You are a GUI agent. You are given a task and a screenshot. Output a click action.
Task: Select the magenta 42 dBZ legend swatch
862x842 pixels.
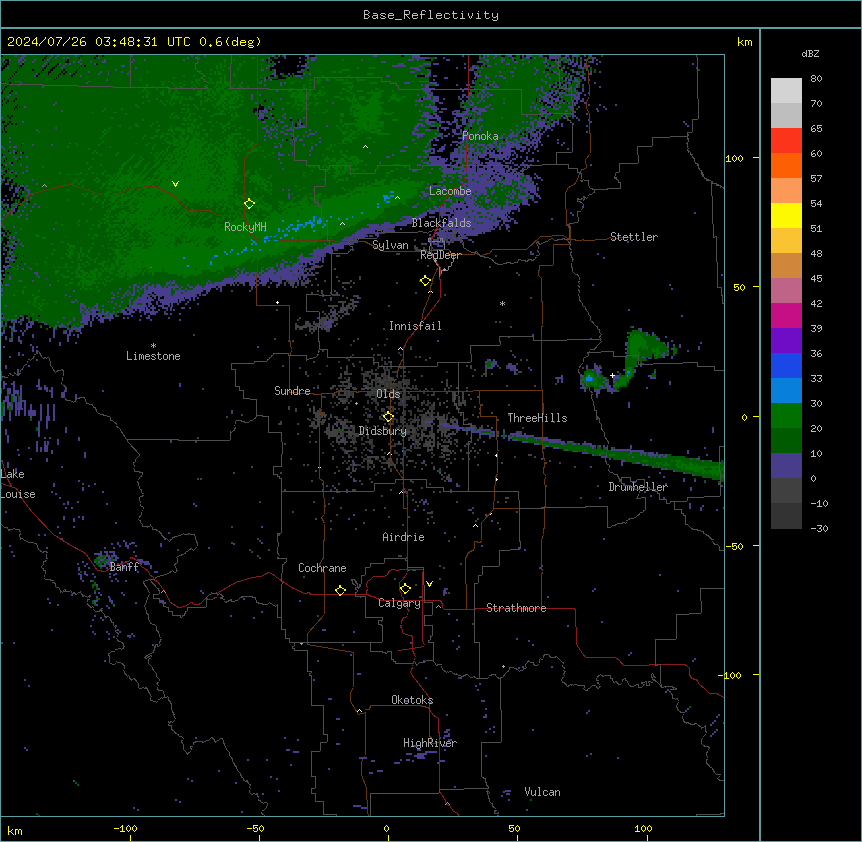pos(786,315)
